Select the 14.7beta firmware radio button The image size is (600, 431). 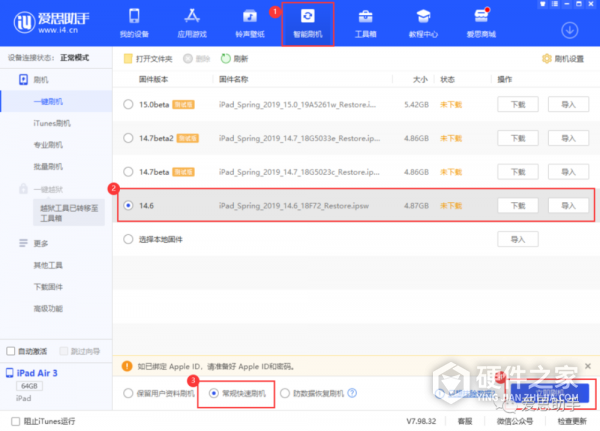128,172
